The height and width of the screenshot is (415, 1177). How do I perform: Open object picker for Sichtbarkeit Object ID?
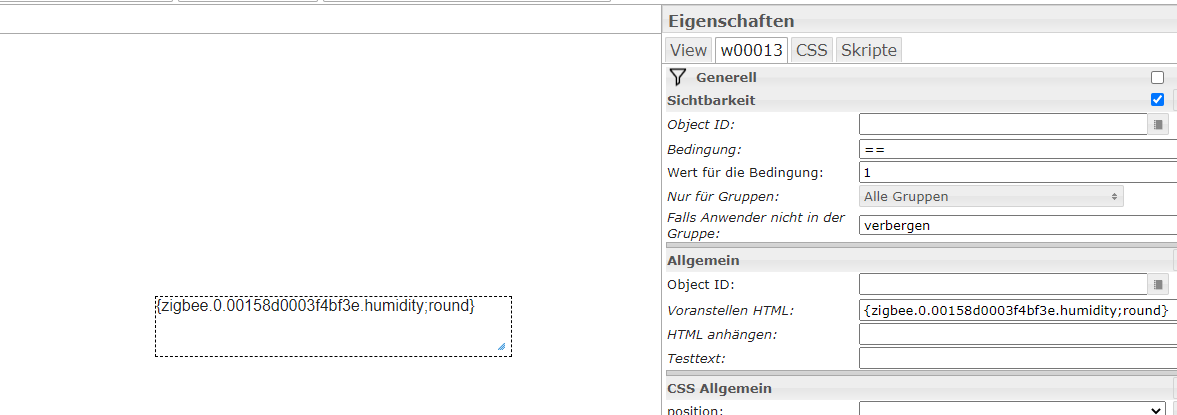[x=1157, y=124]
